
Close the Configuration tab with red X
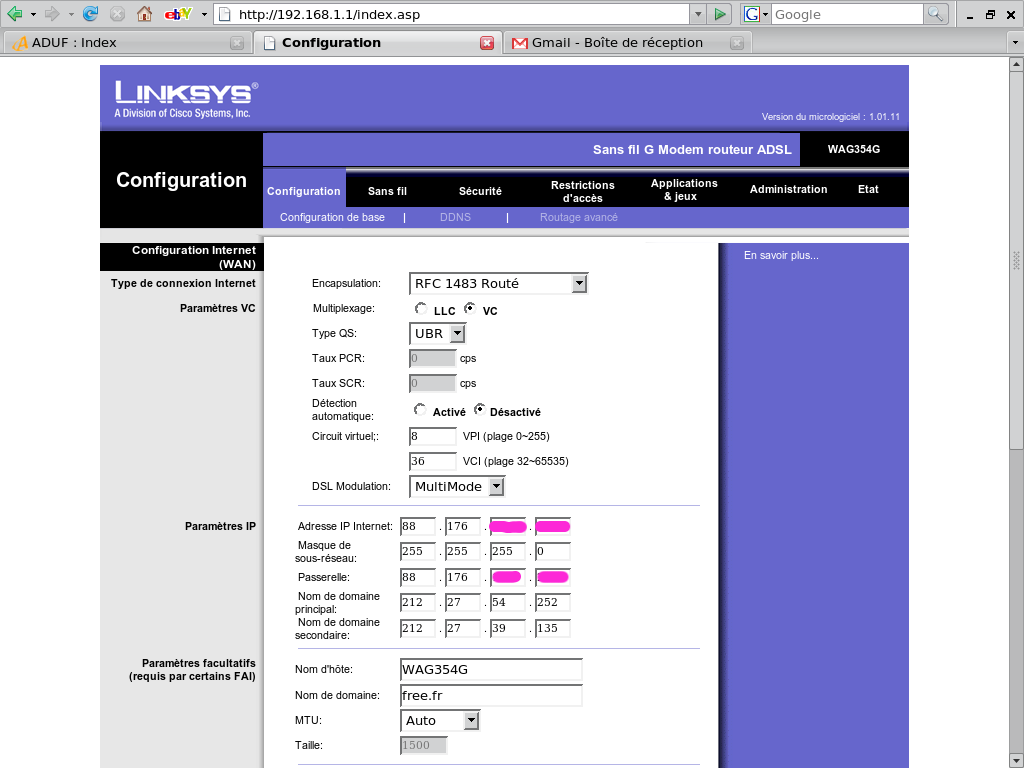coord(487,43)
